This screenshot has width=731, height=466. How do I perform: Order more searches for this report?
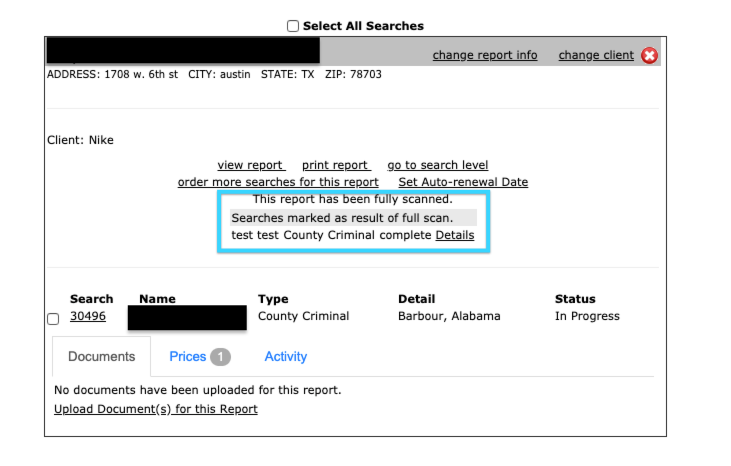click(x=278, y=182)
